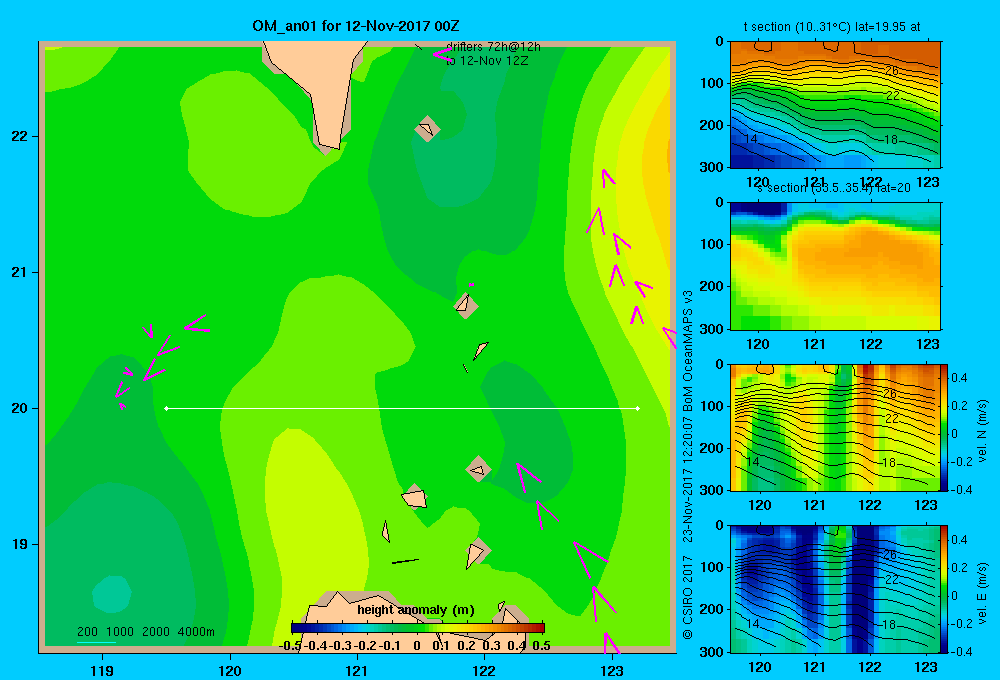
Task: Open the temperature section plot panel
Action: click(835, 105)
